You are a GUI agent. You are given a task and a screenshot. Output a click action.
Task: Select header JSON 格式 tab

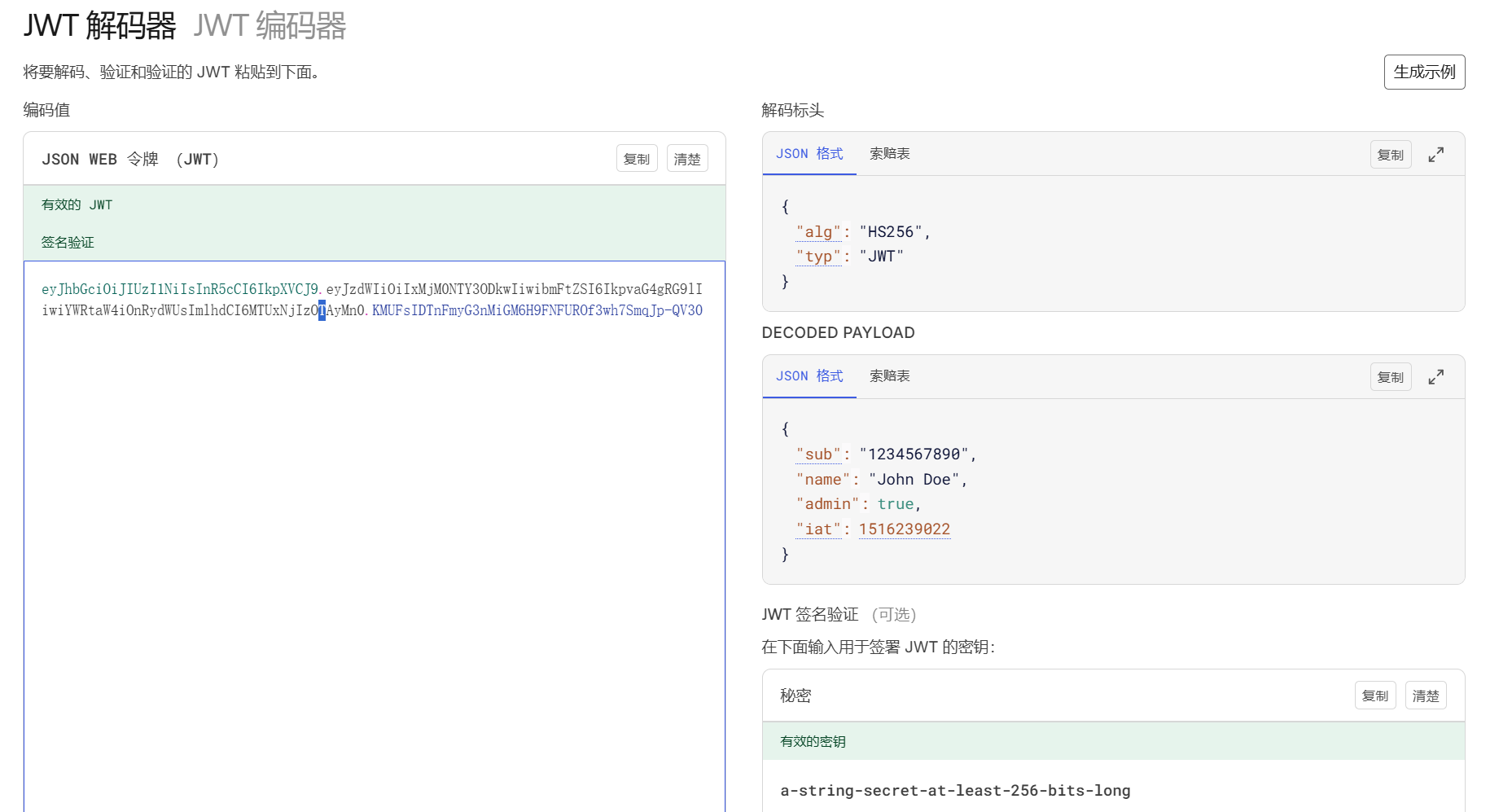pyautogui.click(x=809, y=154)
